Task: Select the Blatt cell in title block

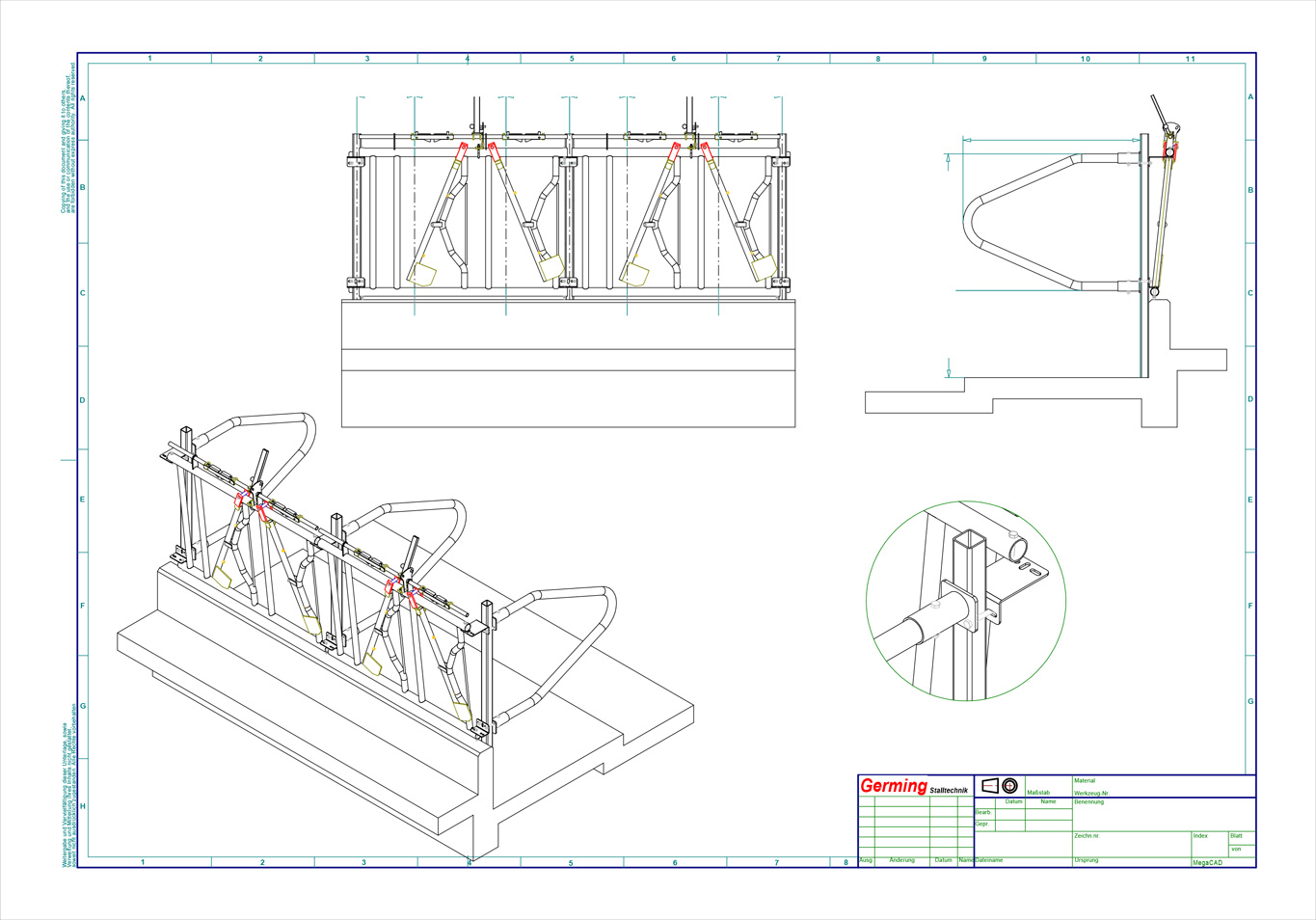Action: 1241,837
